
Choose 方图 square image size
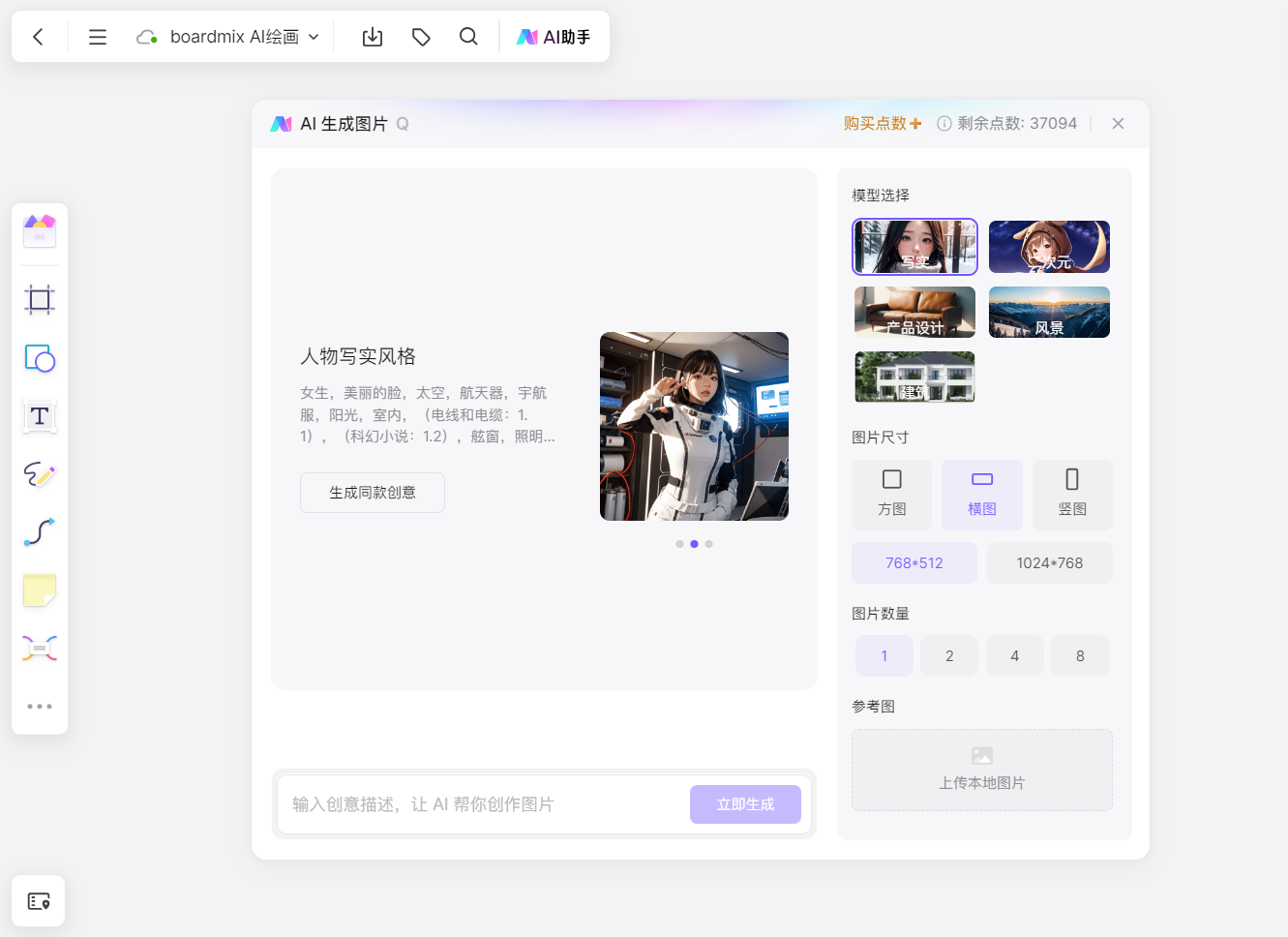[x=892, y=495]
